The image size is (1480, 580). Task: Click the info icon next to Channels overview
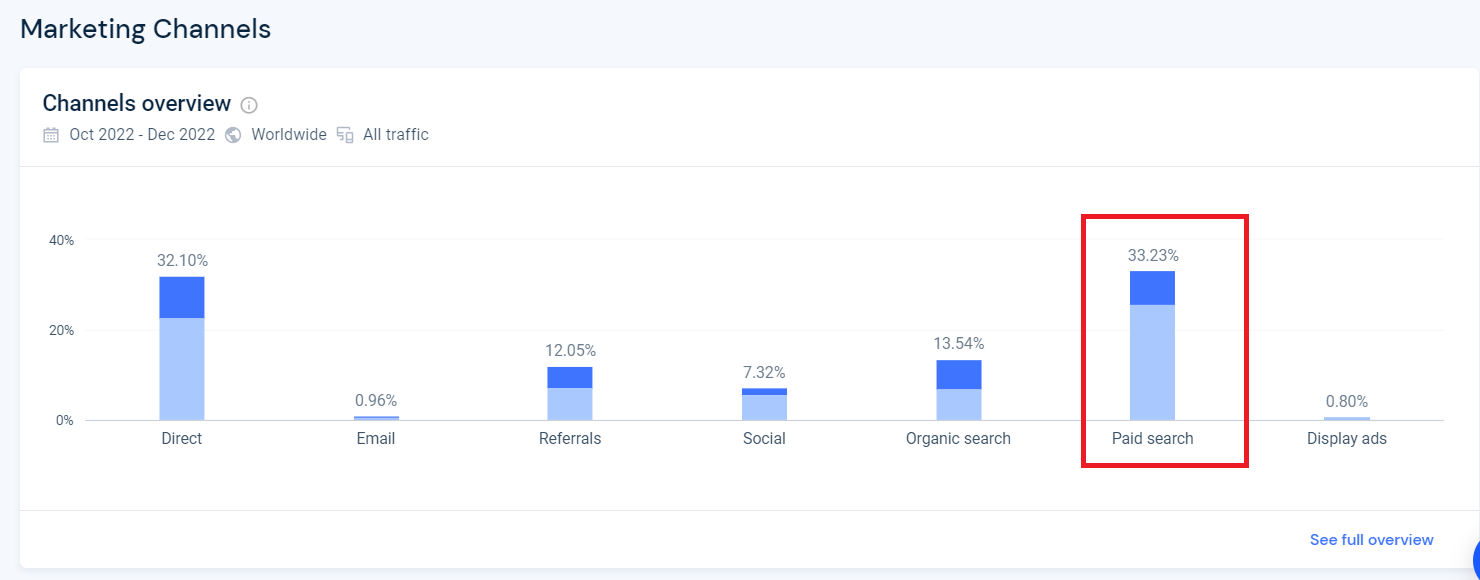coord(250,105)
